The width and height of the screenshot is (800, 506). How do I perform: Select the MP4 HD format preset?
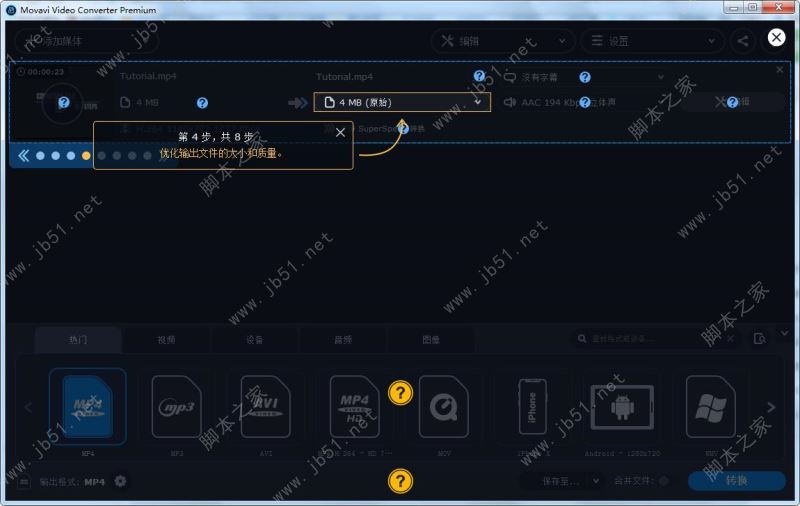click(354, 407)
